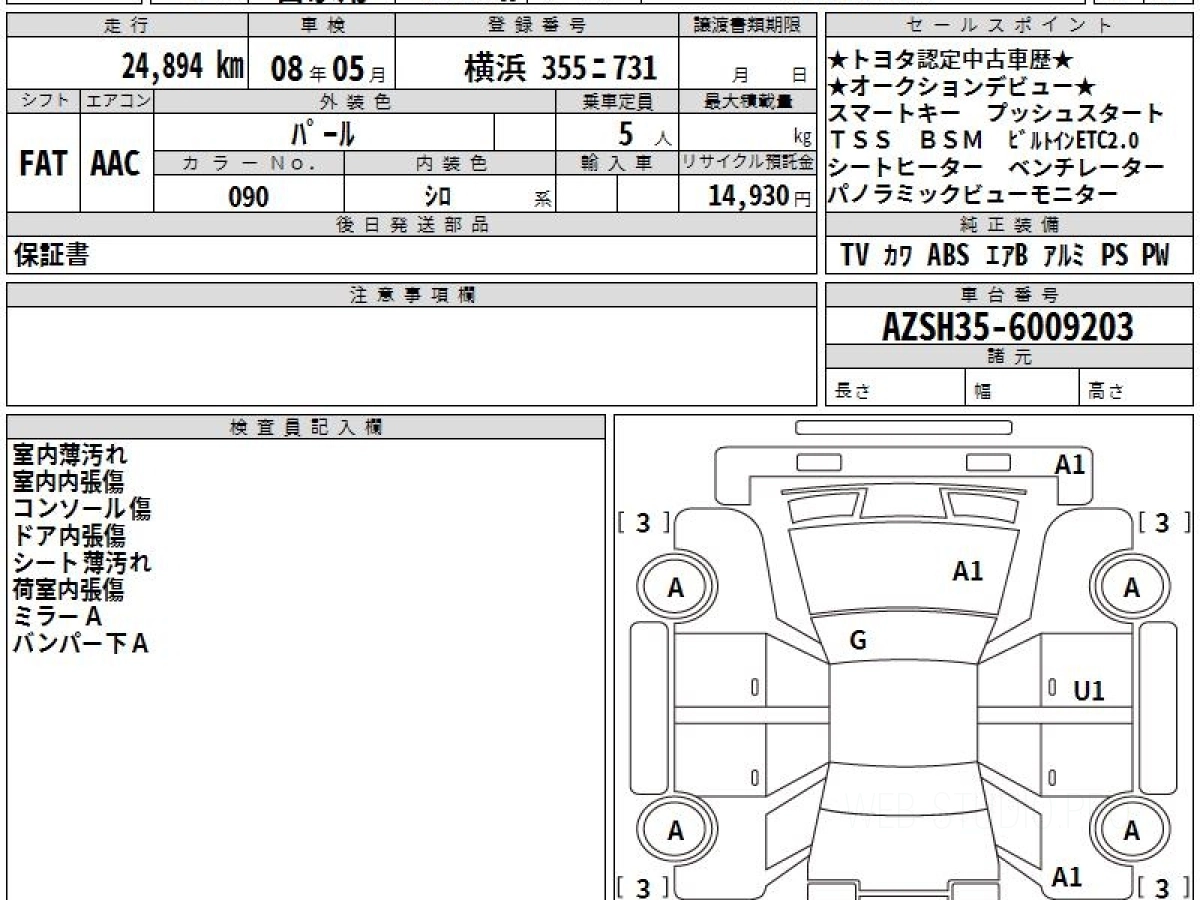Select inspection date 08年05月
Viewport: 1200px width, 900px height.
pos(328,68)
